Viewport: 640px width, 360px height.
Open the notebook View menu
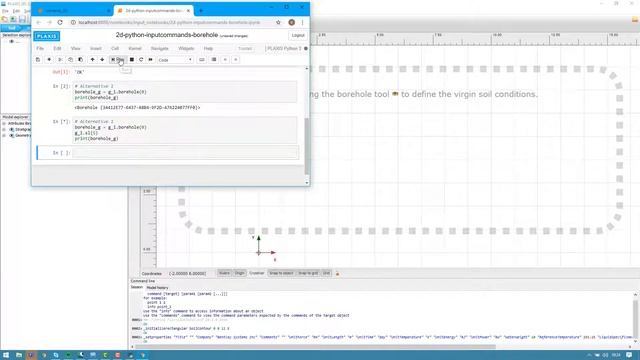pyautogui.click(x=76, y=49)
